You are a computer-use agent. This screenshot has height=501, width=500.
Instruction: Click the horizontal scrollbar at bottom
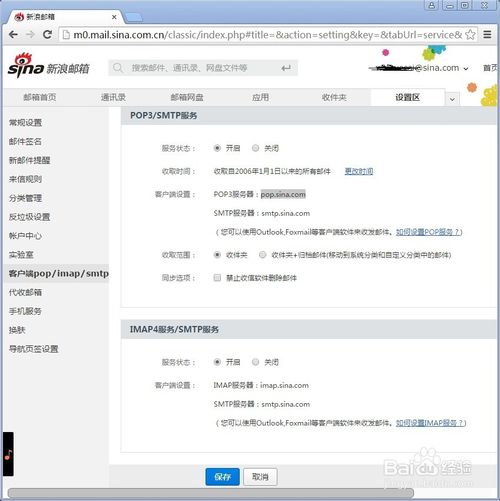pos(211,493)
